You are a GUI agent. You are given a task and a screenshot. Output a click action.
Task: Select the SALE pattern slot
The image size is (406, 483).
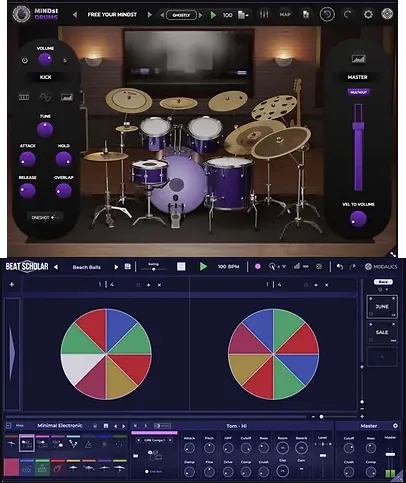(x=382, y=332)
